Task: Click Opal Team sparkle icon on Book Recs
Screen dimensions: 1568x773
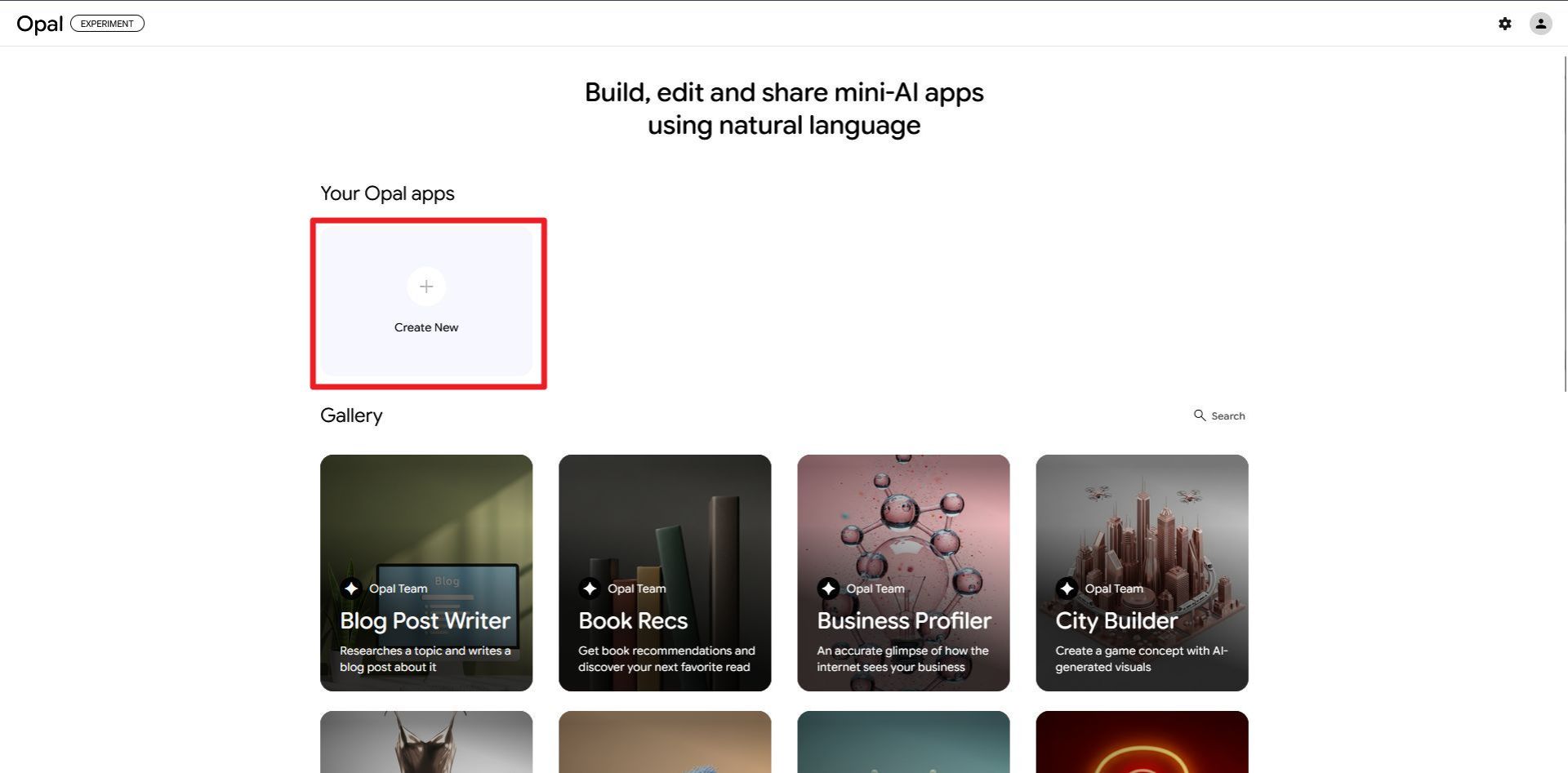Action: (x=590, y=589)
